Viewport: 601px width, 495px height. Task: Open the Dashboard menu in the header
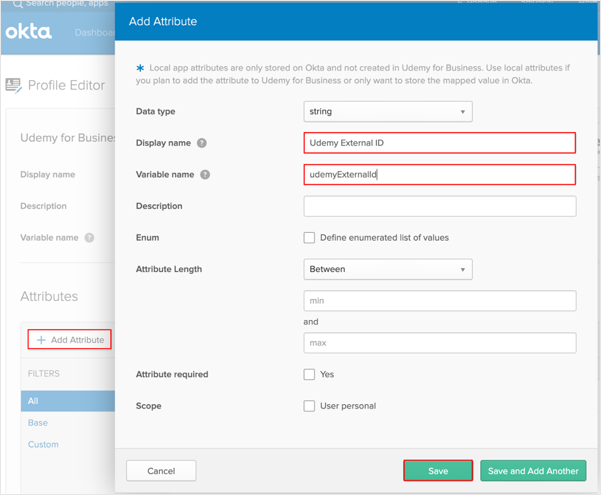click(x=93, y=32)
